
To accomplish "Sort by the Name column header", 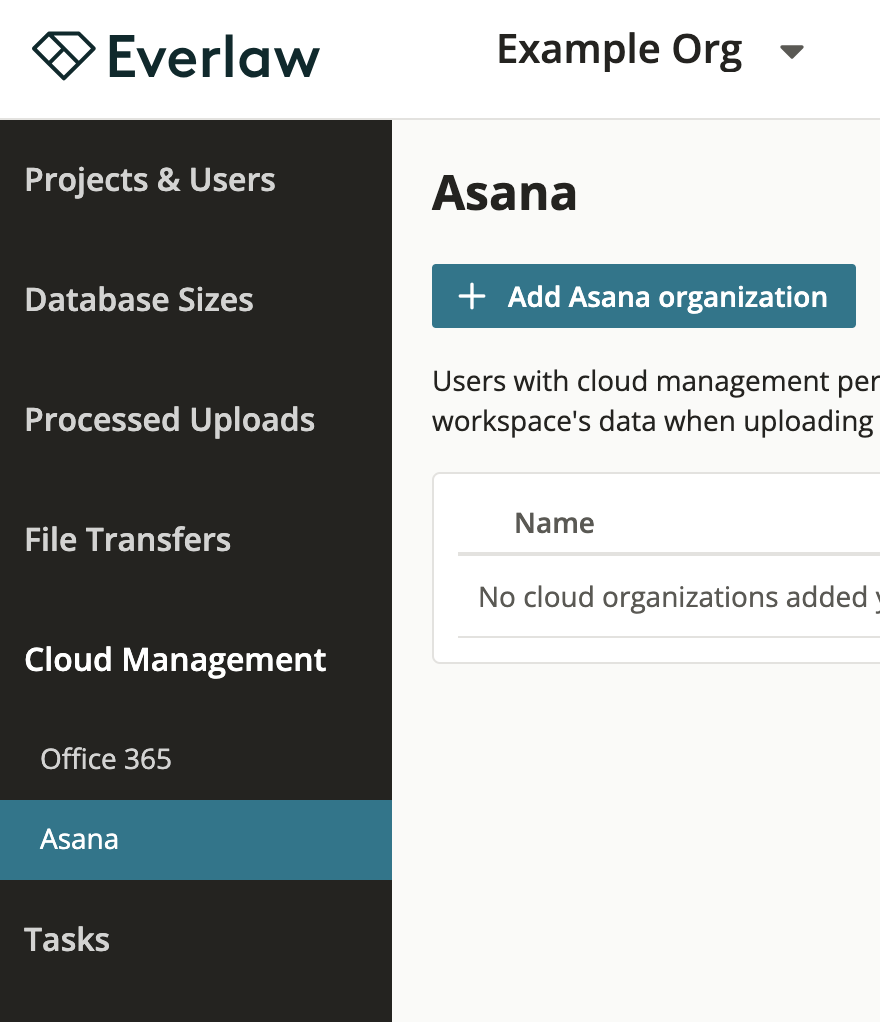I will (554, 523).
